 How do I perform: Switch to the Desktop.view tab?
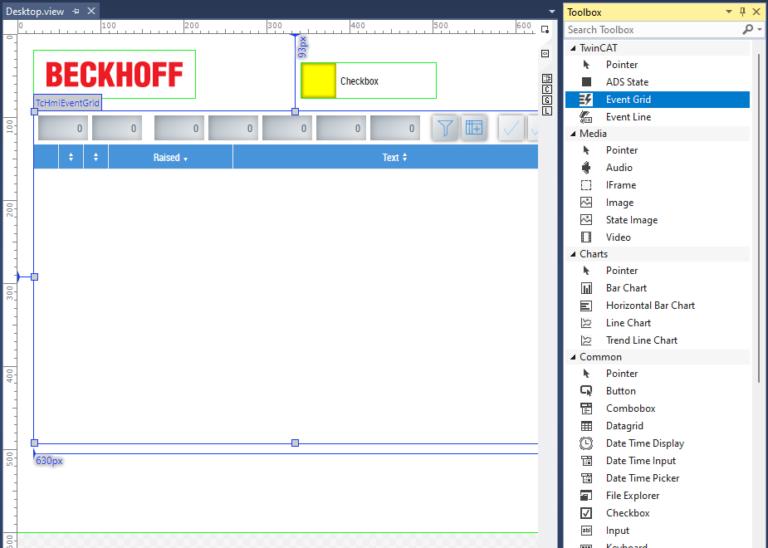[36, 10]
